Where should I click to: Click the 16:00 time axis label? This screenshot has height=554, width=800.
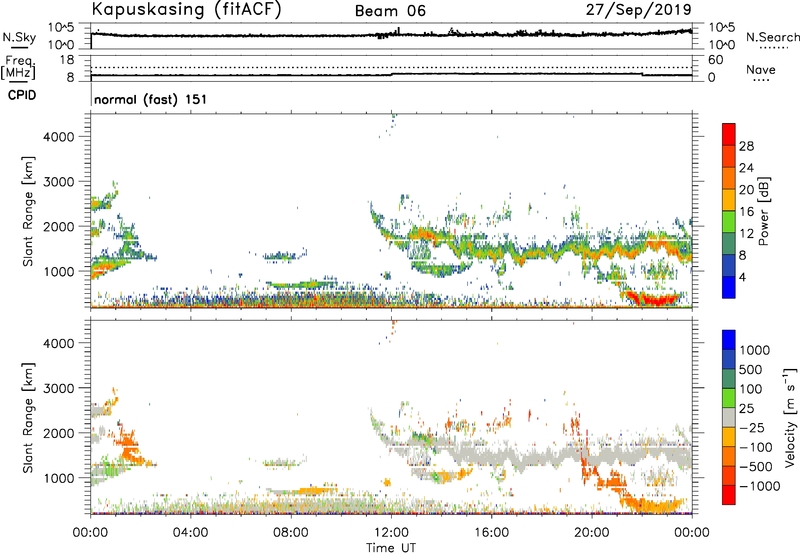click(x=491, y=533)
